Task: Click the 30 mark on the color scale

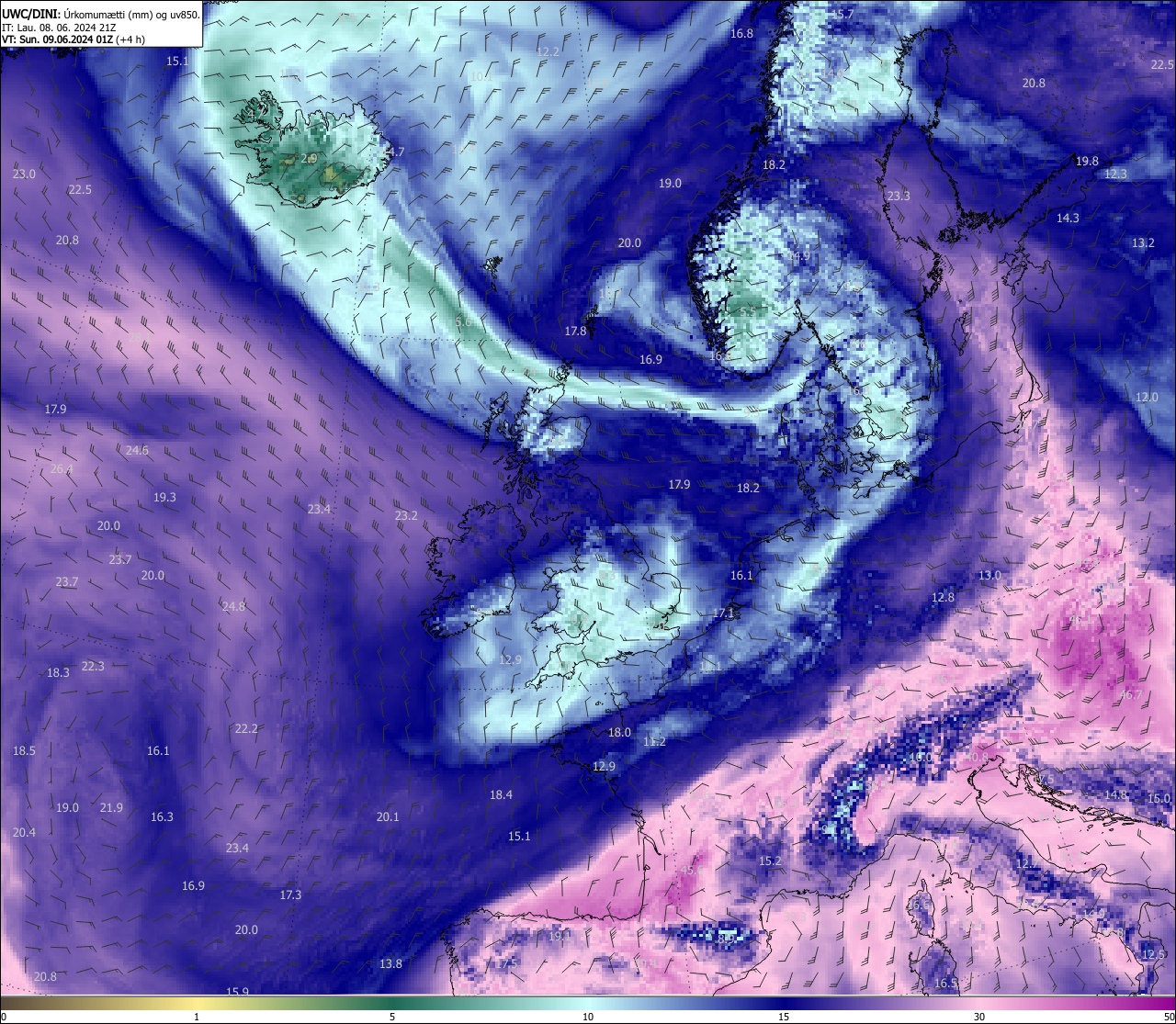Action: [x=979, y=1017]
